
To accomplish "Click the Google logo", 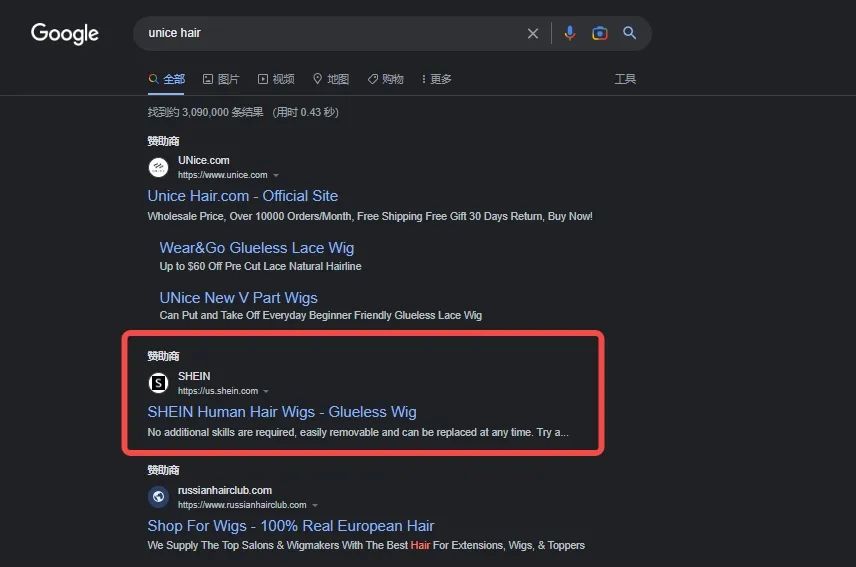I will pos(65,34).
